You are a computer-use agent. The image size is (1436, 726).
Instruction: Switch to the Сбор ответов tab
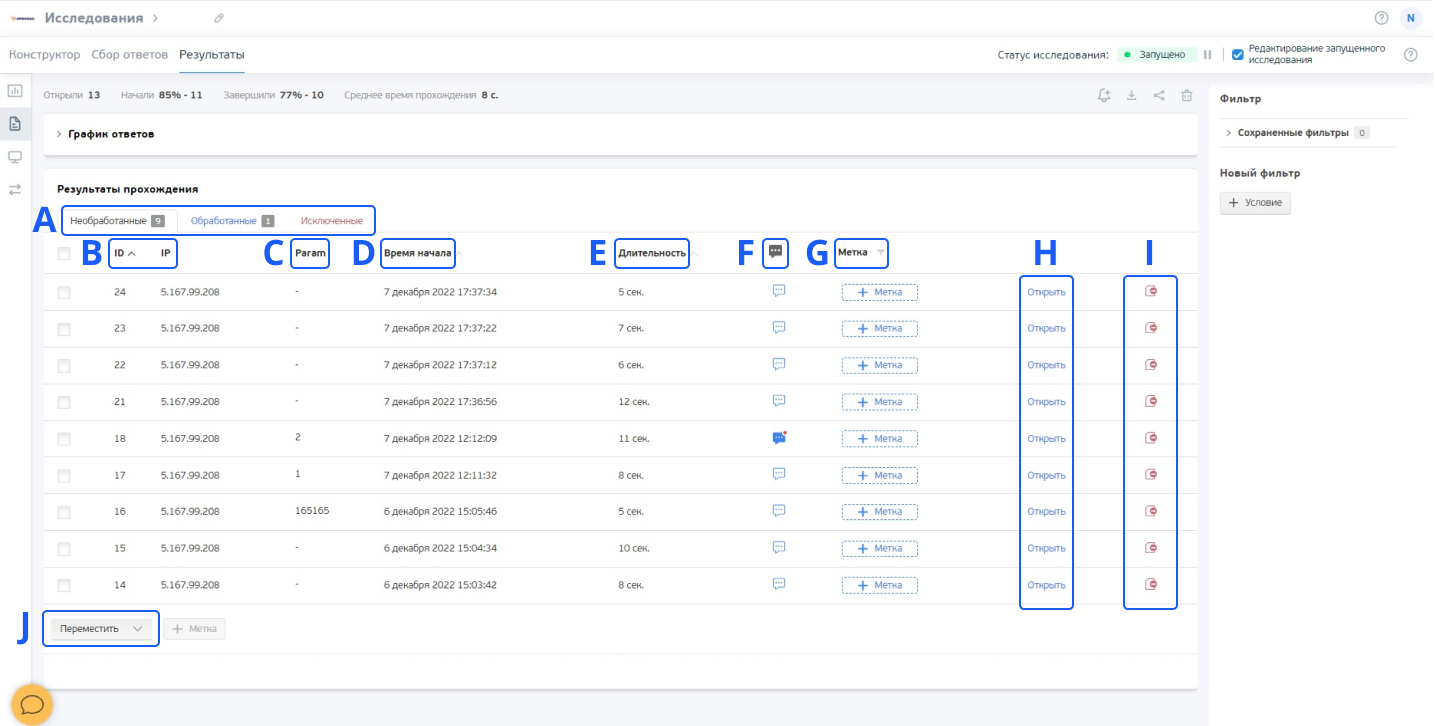click(130, 54)
